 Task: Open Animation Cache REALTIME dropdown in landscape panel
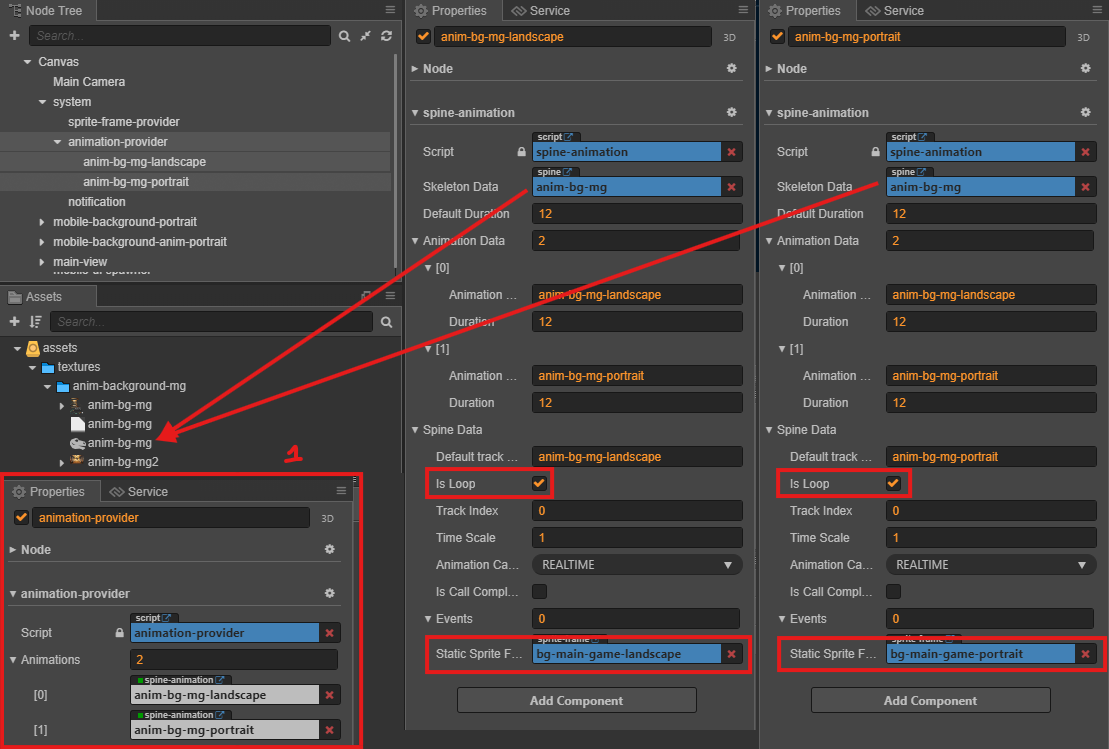(x=637, y=565)
